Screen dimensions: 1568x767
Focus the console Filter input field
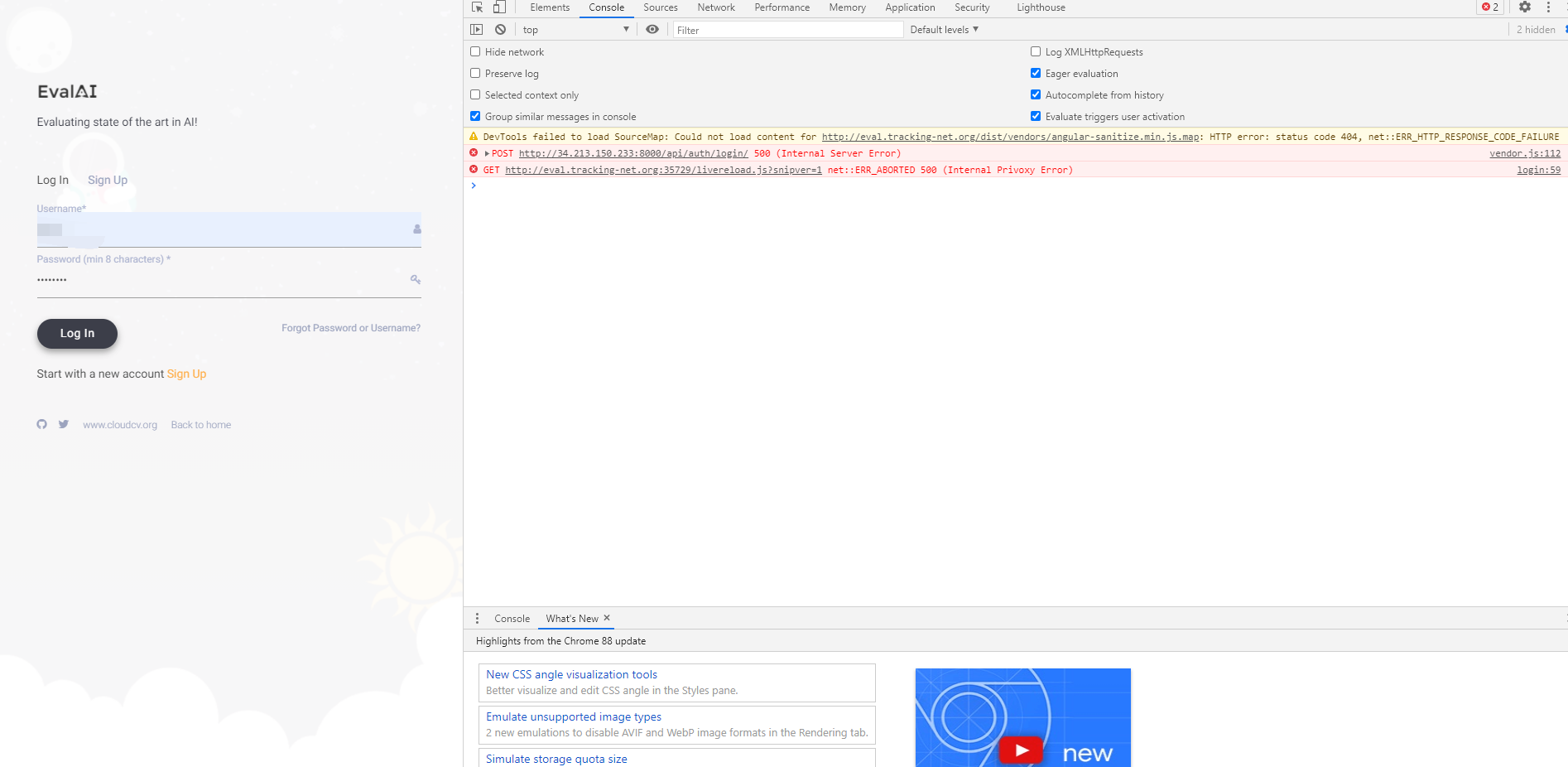point(787,30)
